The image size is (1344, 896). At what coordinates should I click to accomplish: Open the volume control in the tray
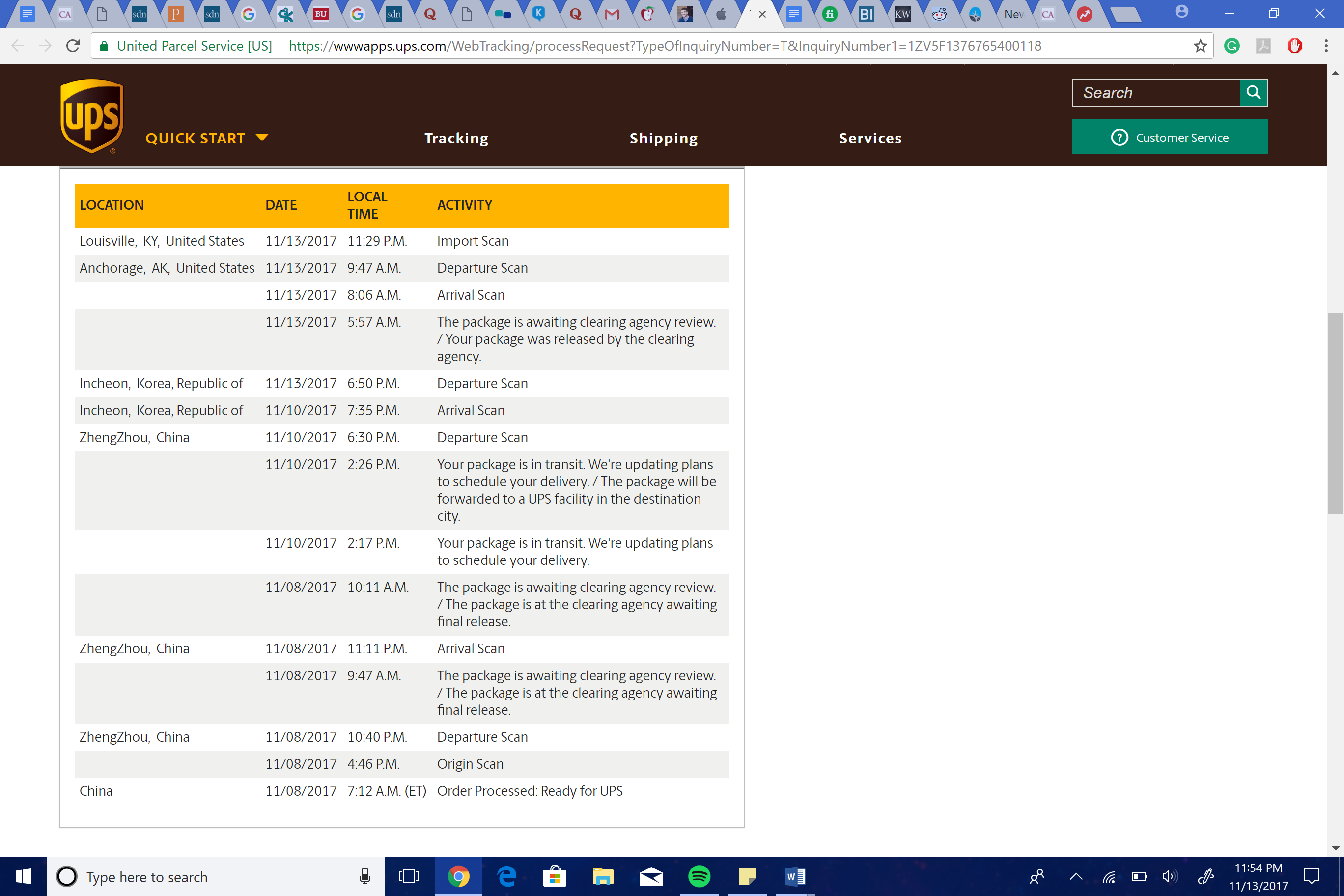[x=1169, y=876]
